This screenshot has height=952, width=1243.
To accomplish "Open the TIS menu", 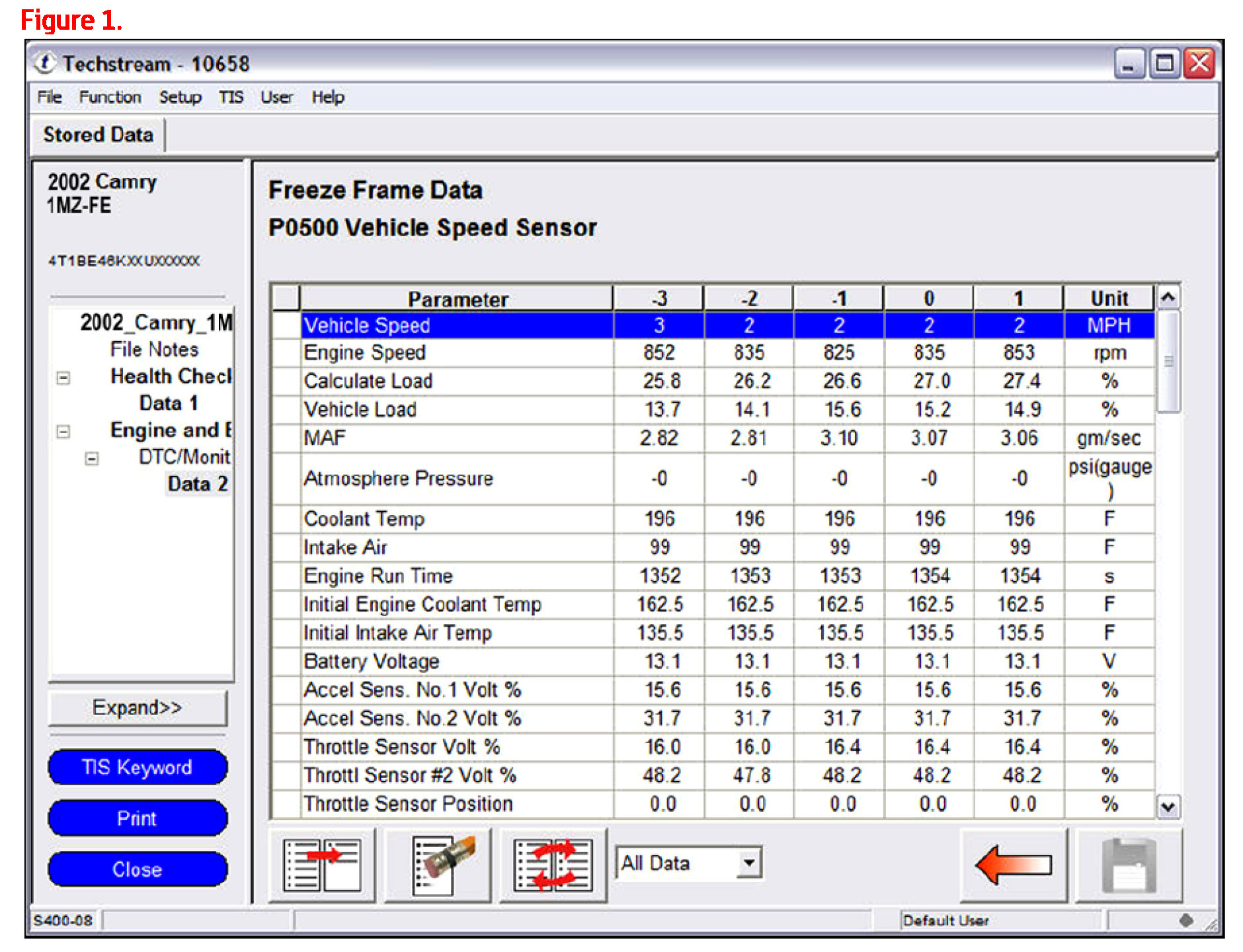I will tap(231, 97).
